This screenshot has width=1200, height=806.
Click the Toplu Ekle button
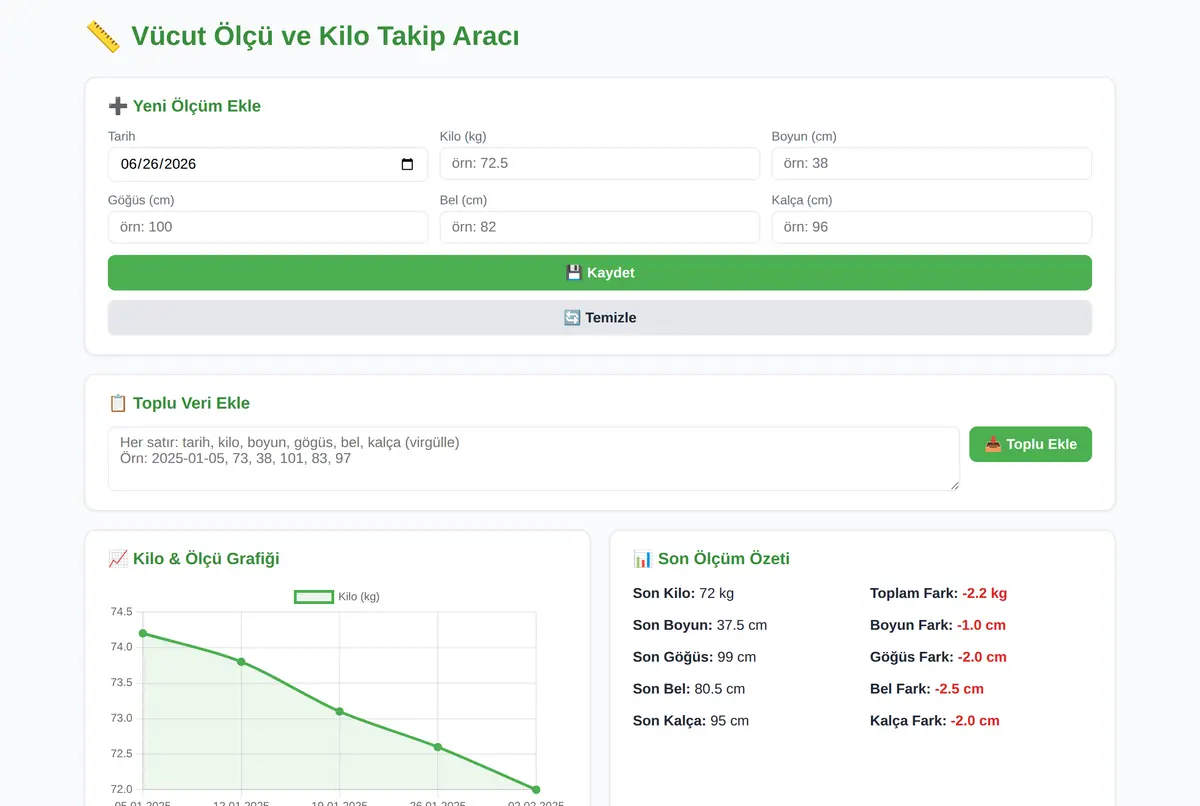pyautogui.click(x=1030, y=444)
